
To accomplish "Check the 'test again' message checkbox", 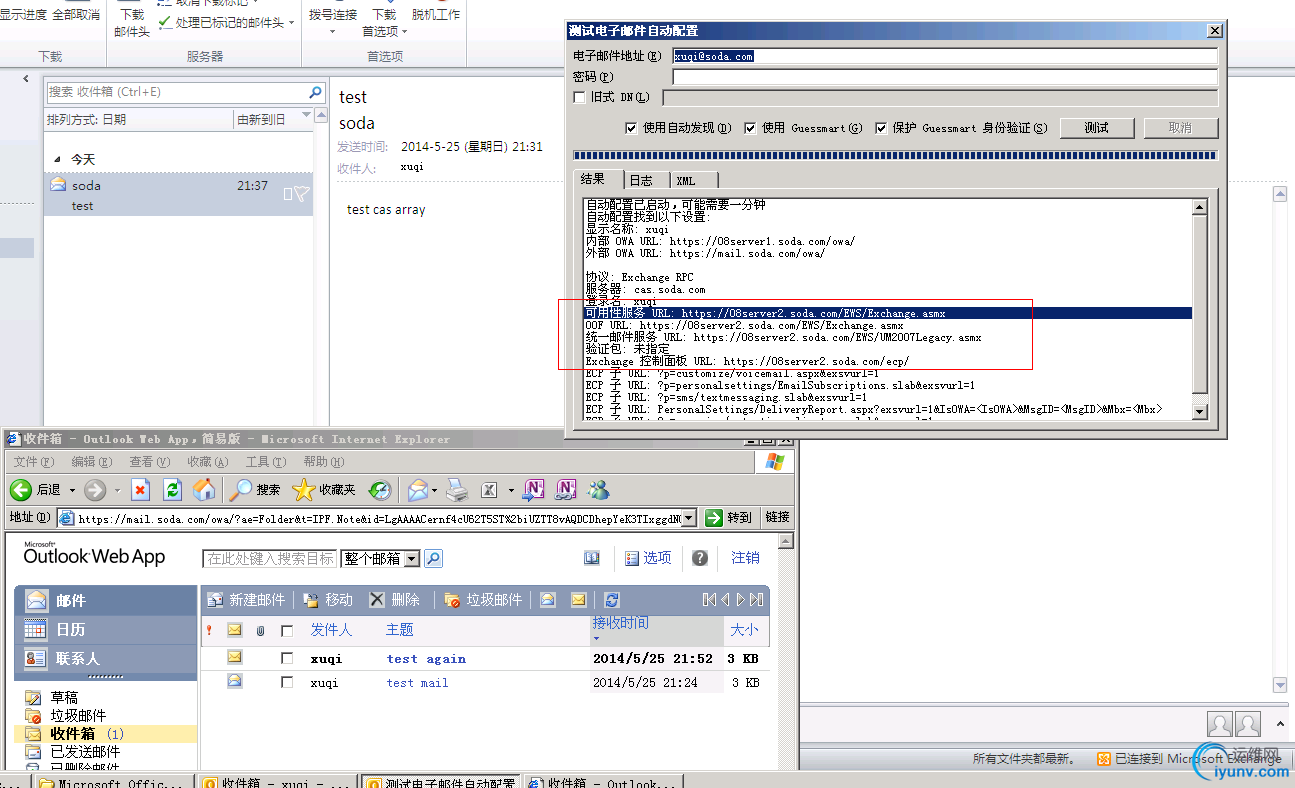I will tap(287, 659).
